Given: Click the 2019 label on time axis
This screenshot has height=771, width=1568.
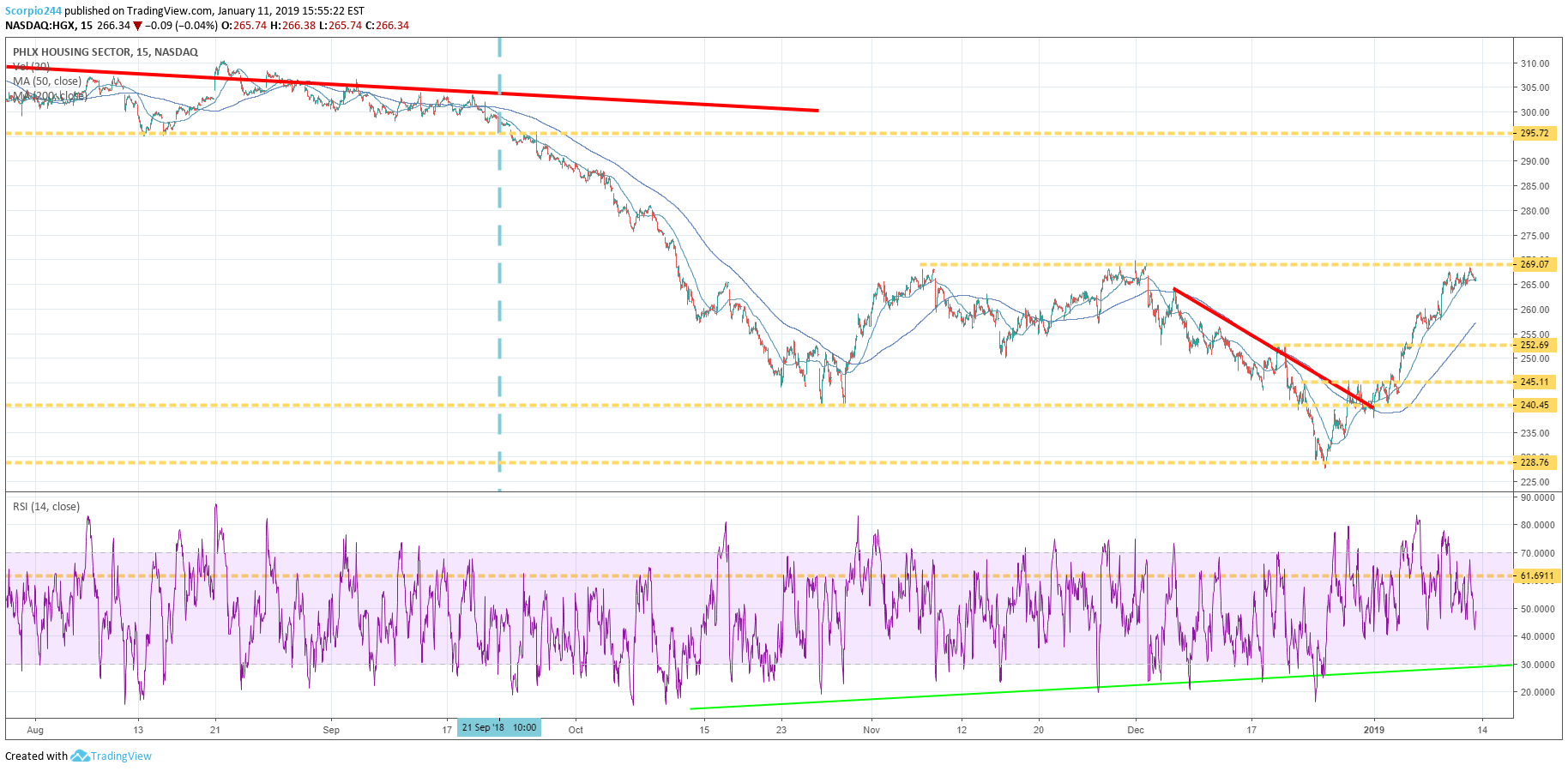Looking at the screenshot, I should coord(1374,731).
